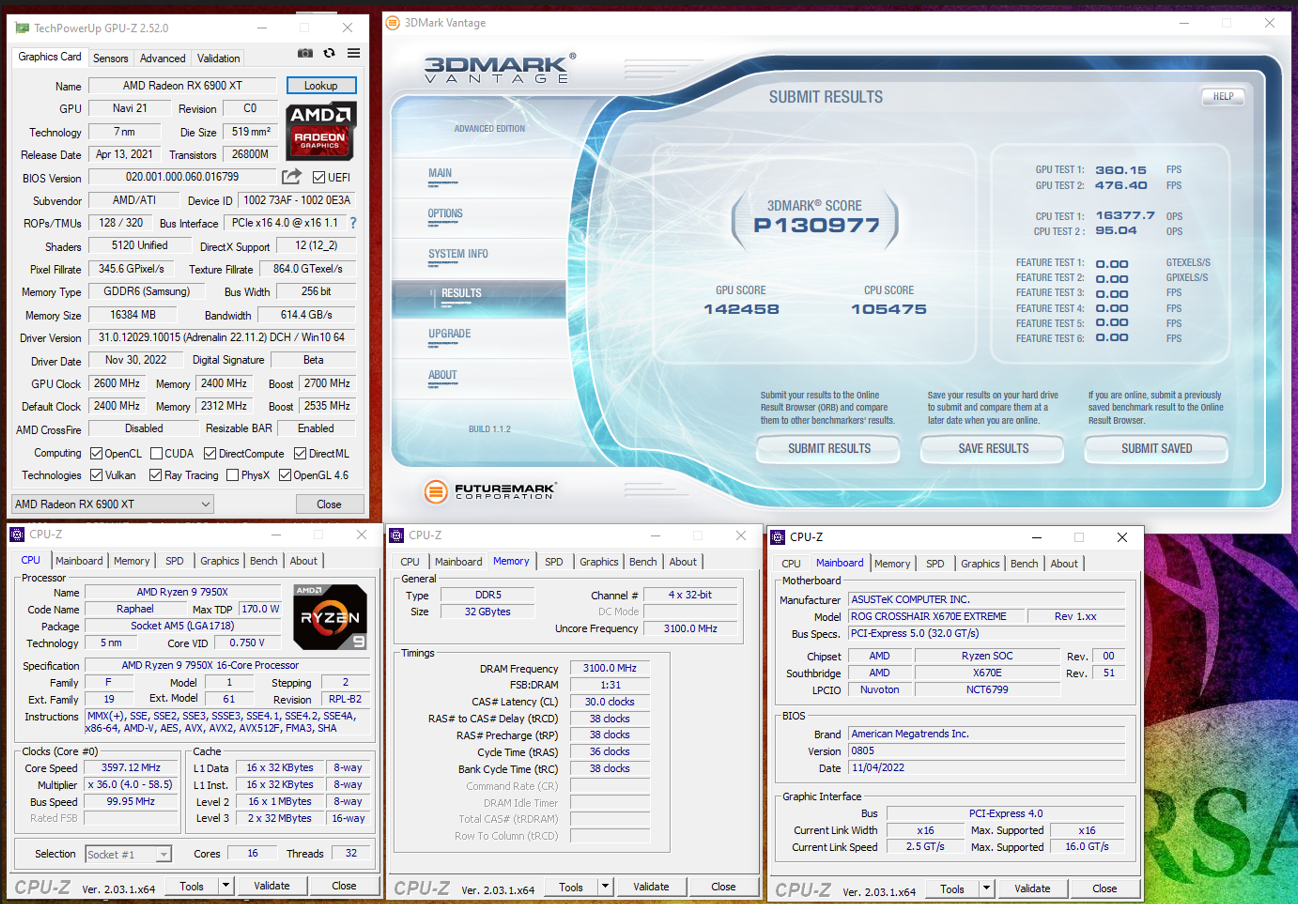Click the 3DMark Vantage title bar icon

tap(393, 22)
